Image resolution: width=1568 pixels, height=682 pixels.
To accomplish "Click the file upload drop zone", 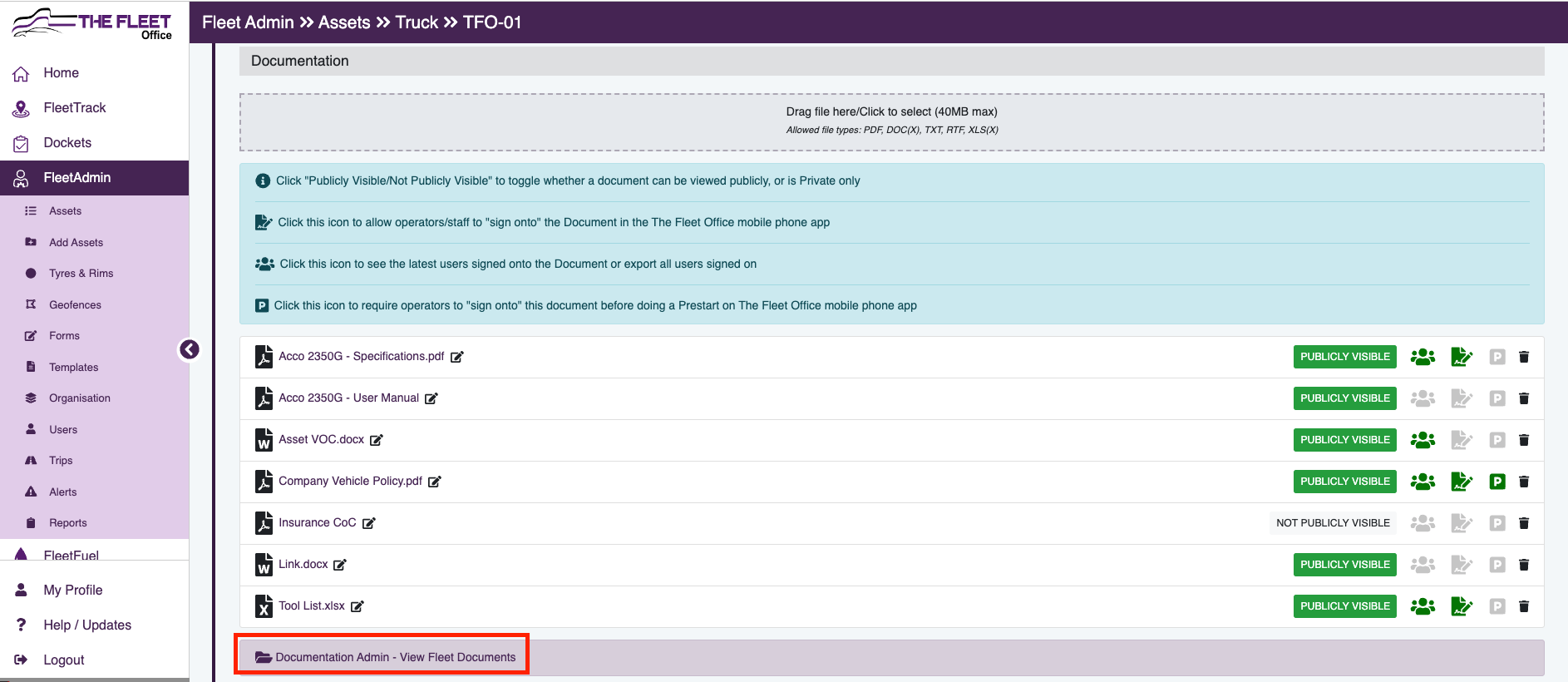I will point(891,121).
